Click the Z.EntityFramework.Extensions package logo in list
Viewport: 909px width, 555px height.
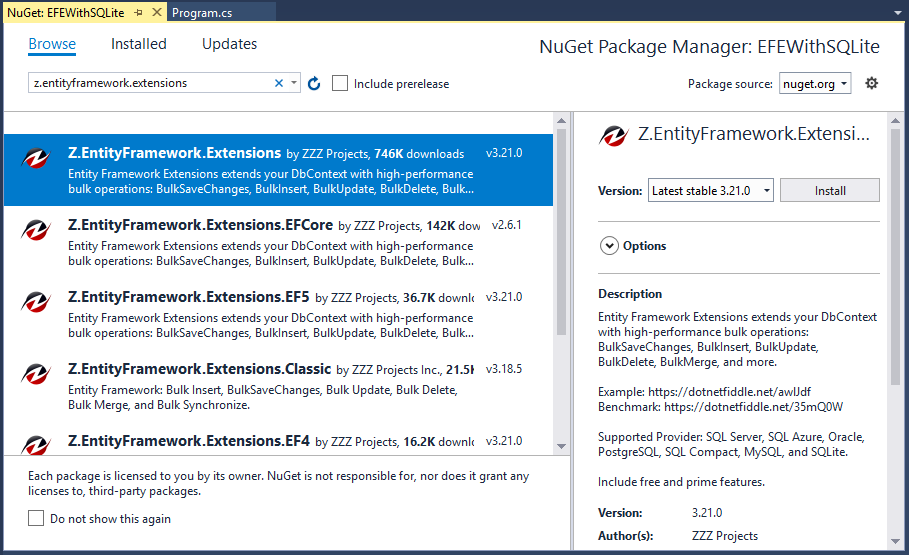tap(36, 158)
